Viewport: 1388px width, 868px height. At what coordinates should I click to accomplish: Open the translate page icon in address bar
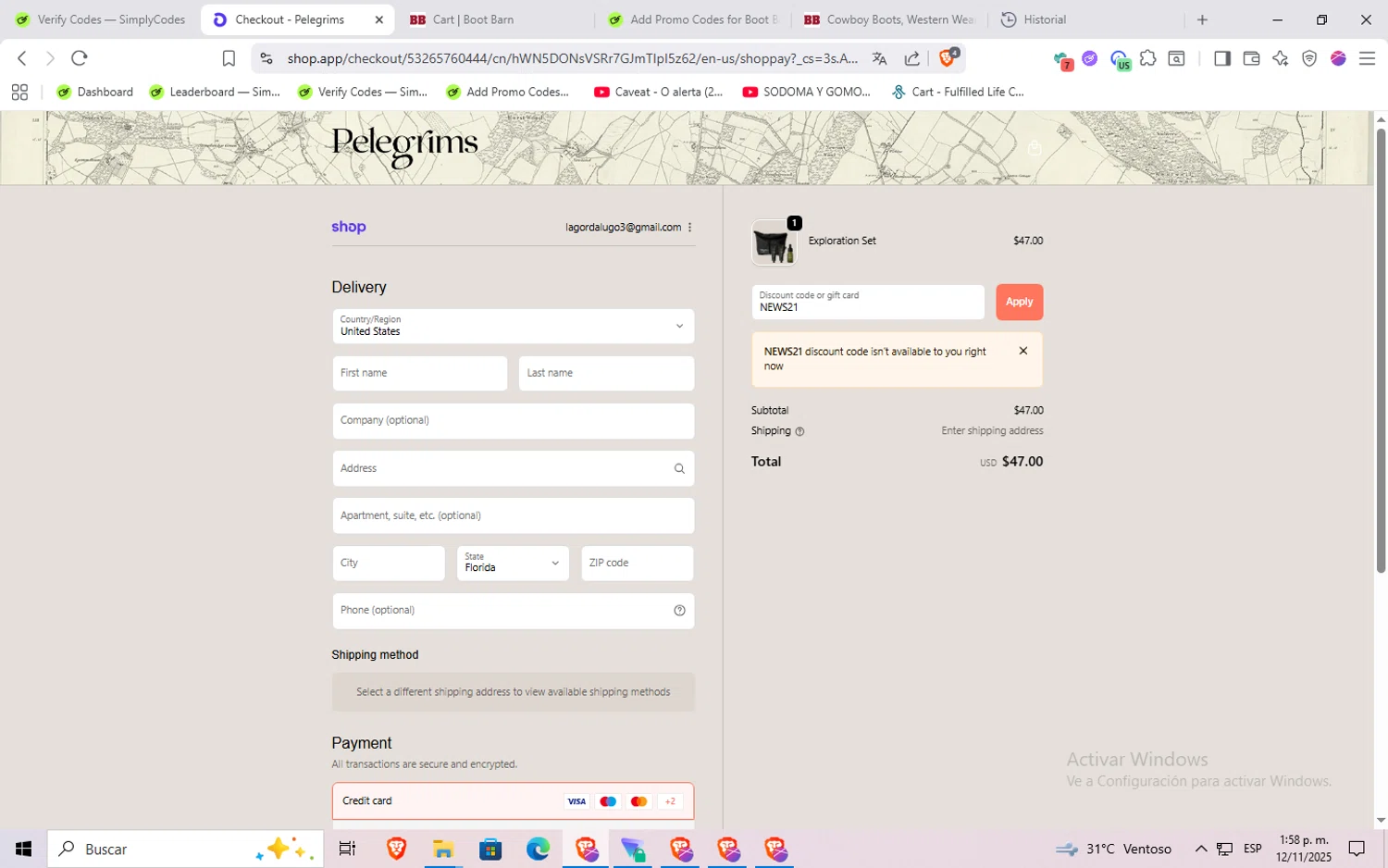[879, 58]
